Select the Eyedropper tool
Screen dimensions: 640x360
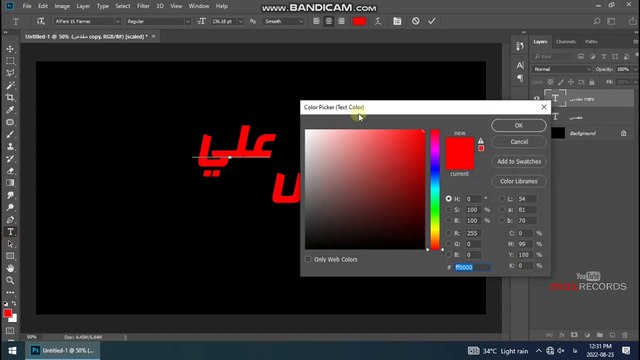pyautogui.click(x=10, y=110)
